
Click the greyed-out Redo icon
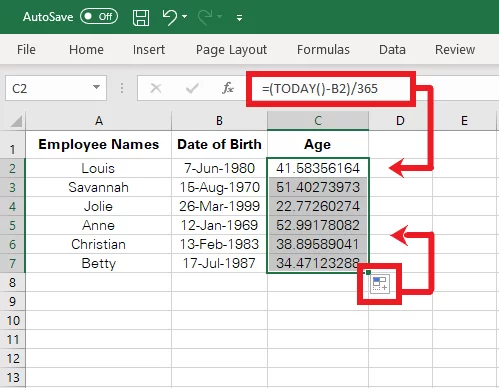(x=205, y=17)
